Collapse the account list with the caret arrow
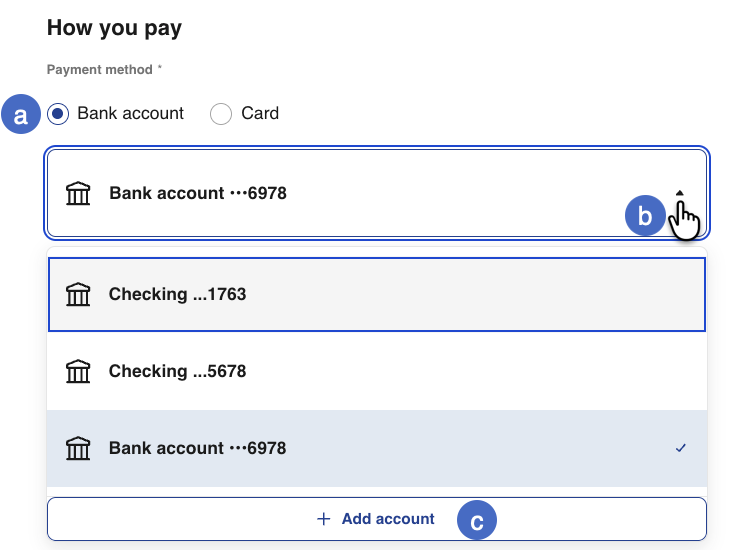This screenshot has width=745, height=550. point(680,193)
